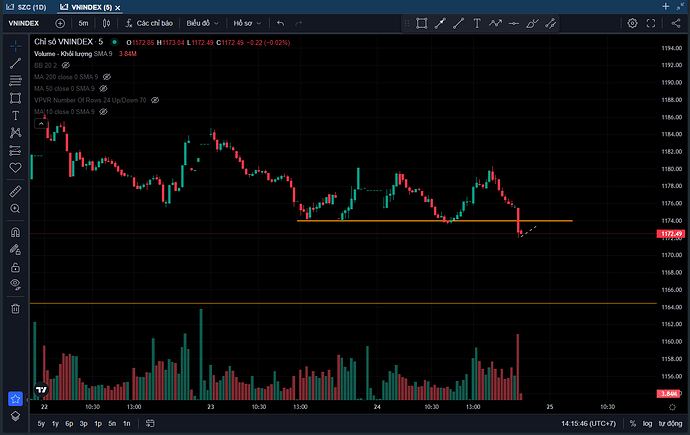
Task: Select the text tool in left sidebar
Action: [15, 116]
